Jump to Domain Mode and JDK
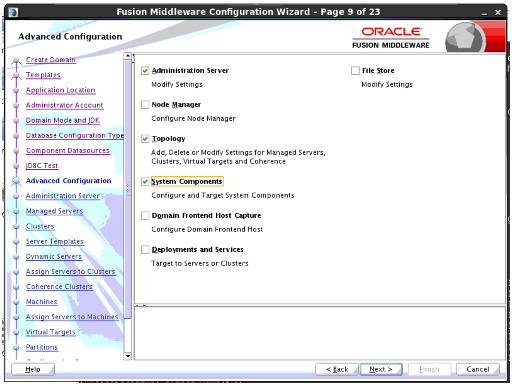Screen dimensions: 512x384 63,120
